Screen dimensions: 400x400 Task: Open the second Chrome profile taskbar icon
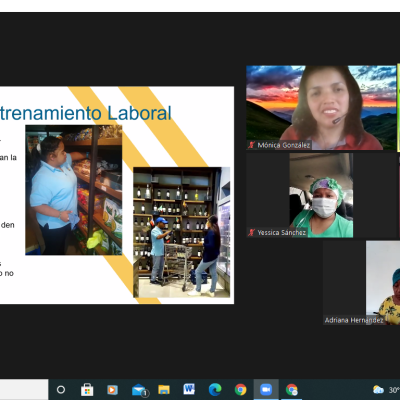[292, 389]
